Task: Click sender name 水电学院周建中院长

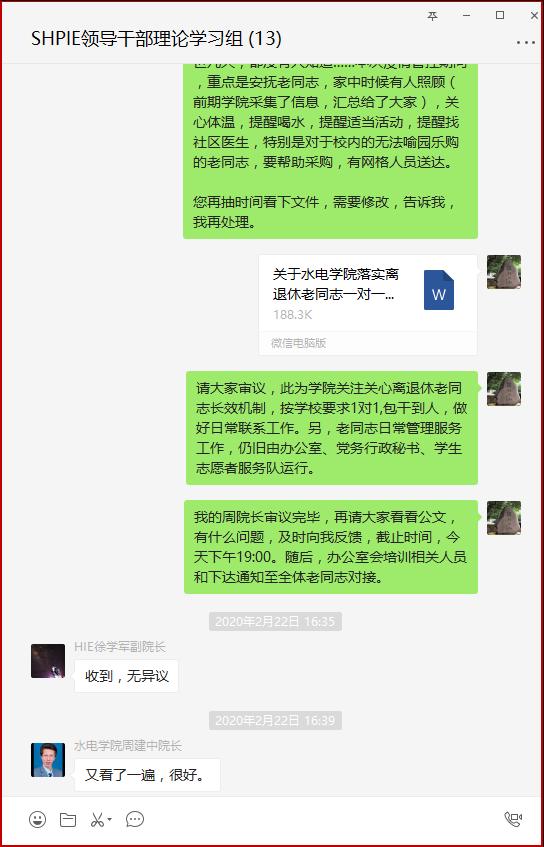Action: 128,746
